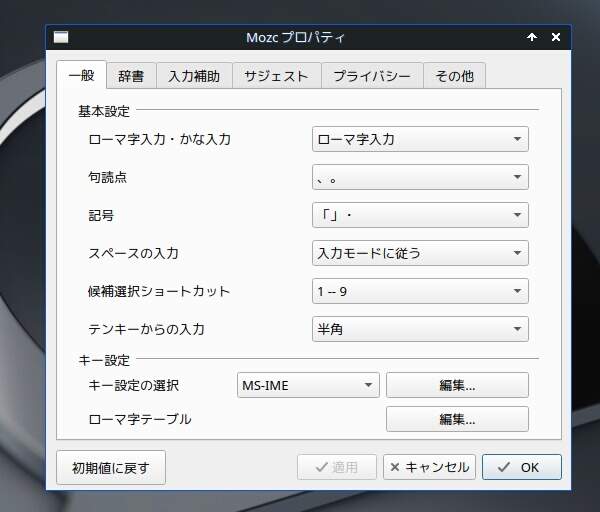Click the ローマ字テーブル label

[140, 419]
